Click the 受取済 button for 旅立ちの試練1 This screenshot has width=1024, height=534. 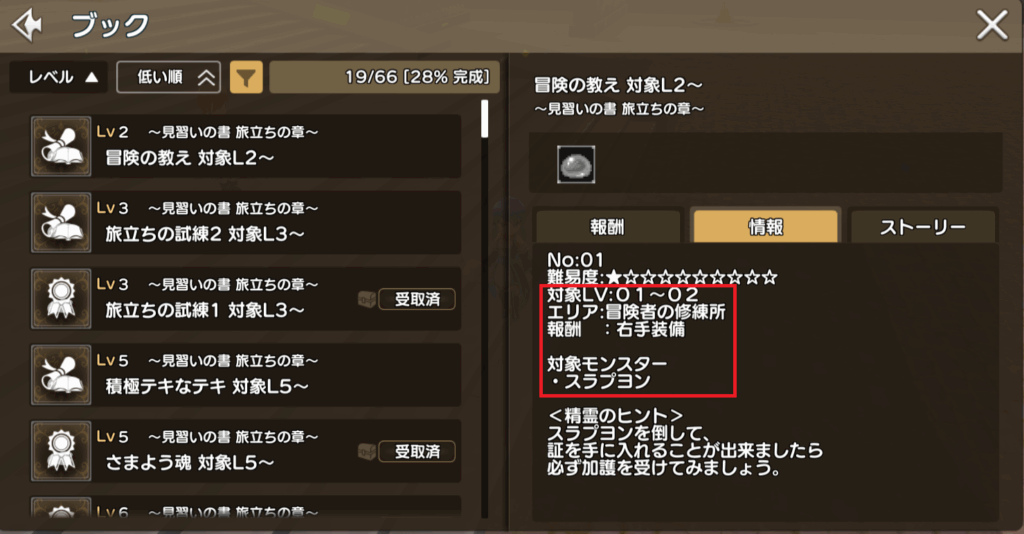[417, 299]
